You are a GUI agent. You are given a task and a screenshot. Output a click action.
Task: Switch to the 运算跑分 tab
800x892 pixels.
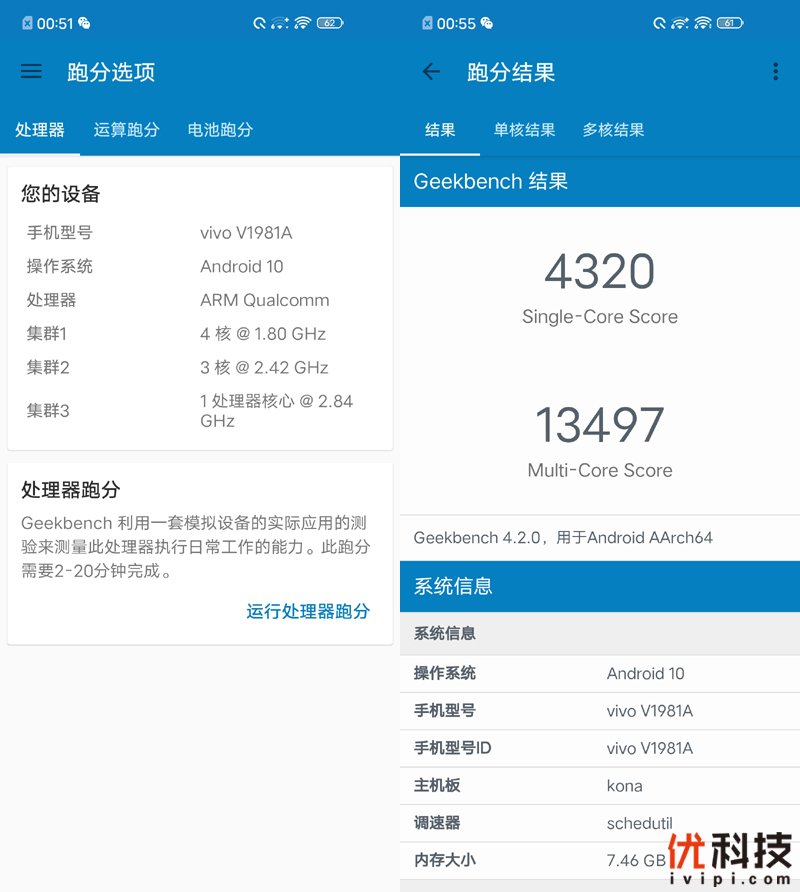tap(126, 129)
